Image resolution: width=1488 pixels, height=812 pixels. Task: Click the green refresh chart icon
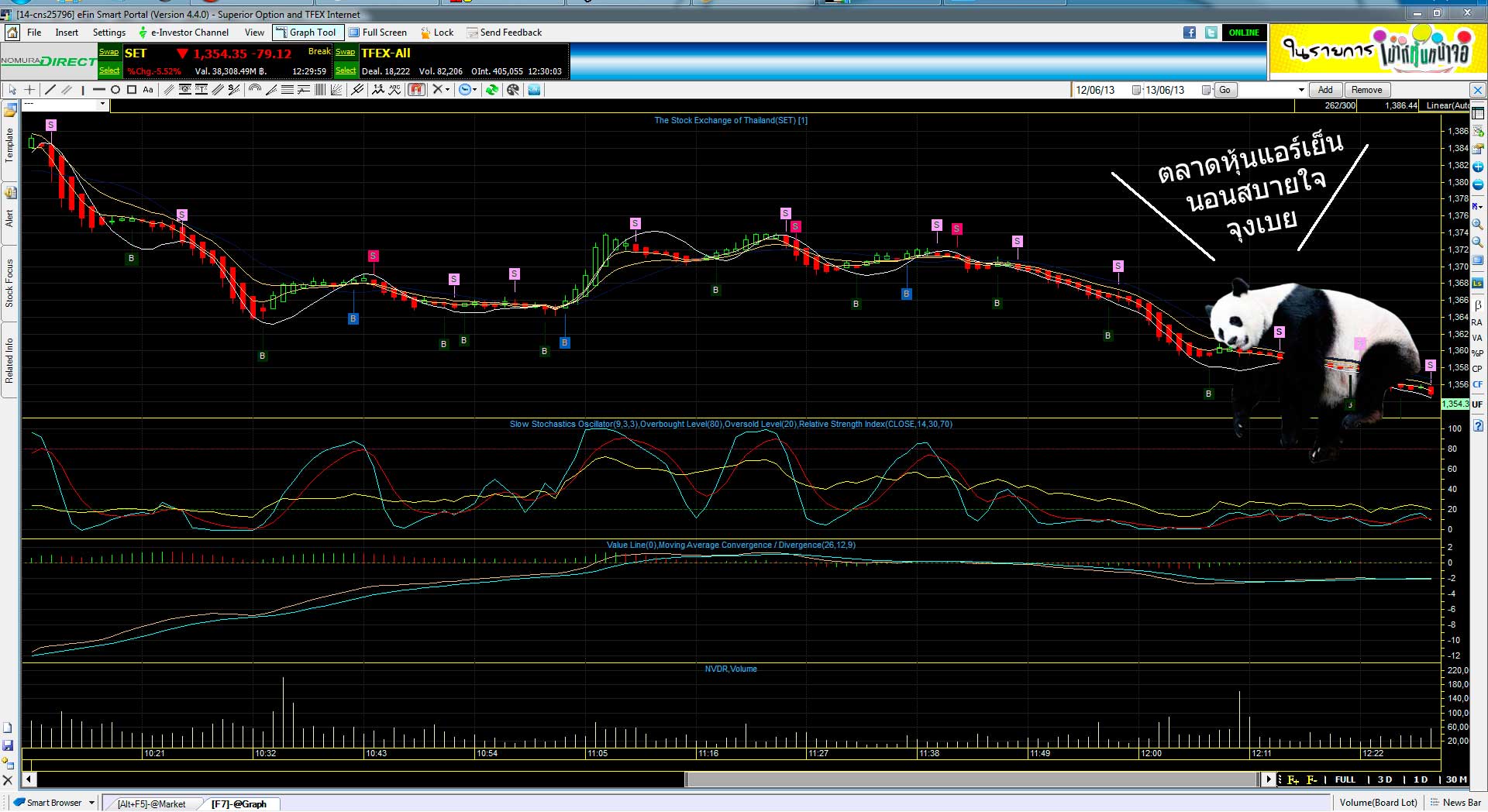491,90
